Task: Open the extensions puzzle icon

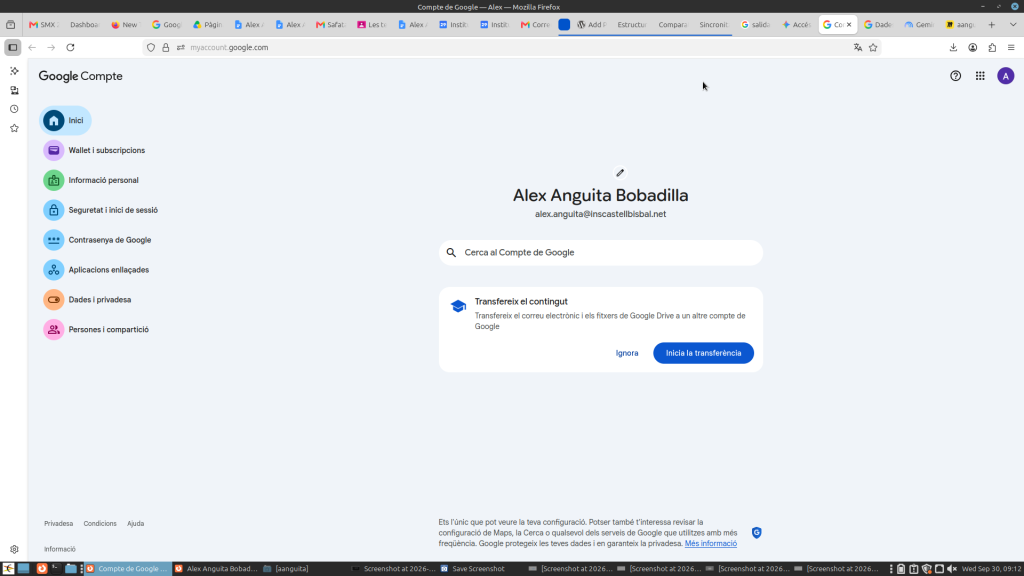Action: pyautogui.click(x=992, y=47)
